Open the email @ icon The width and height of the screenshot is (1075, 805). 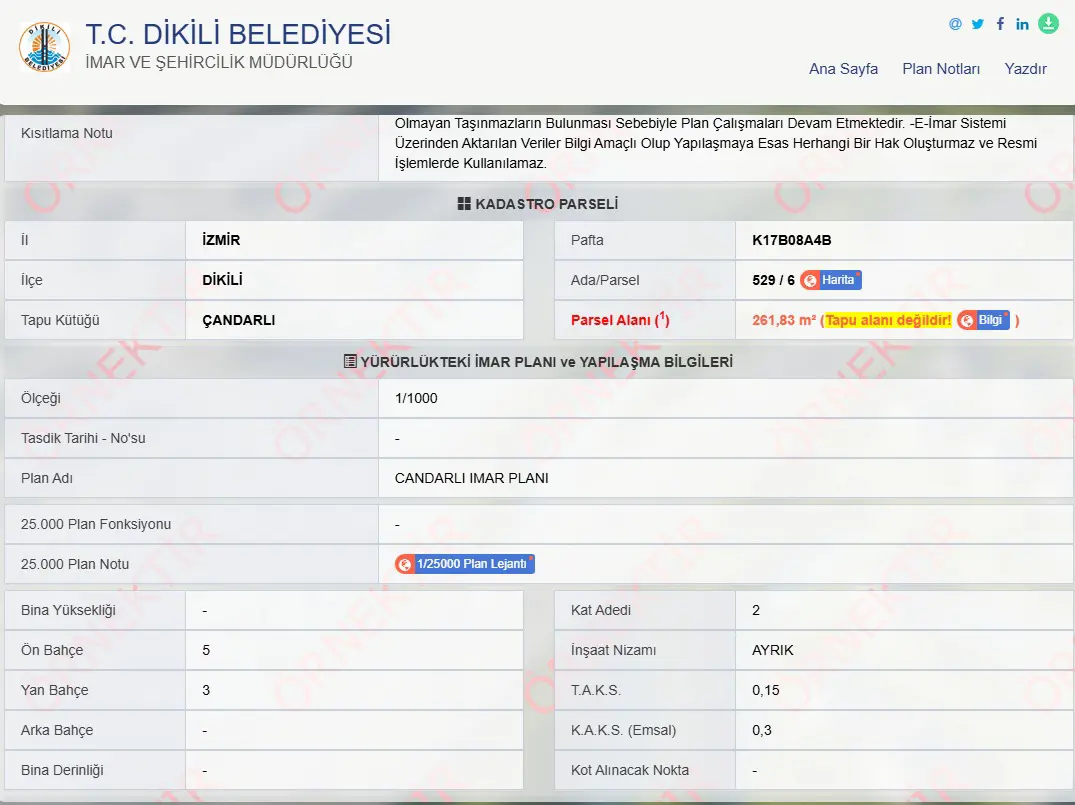(955, 24)
